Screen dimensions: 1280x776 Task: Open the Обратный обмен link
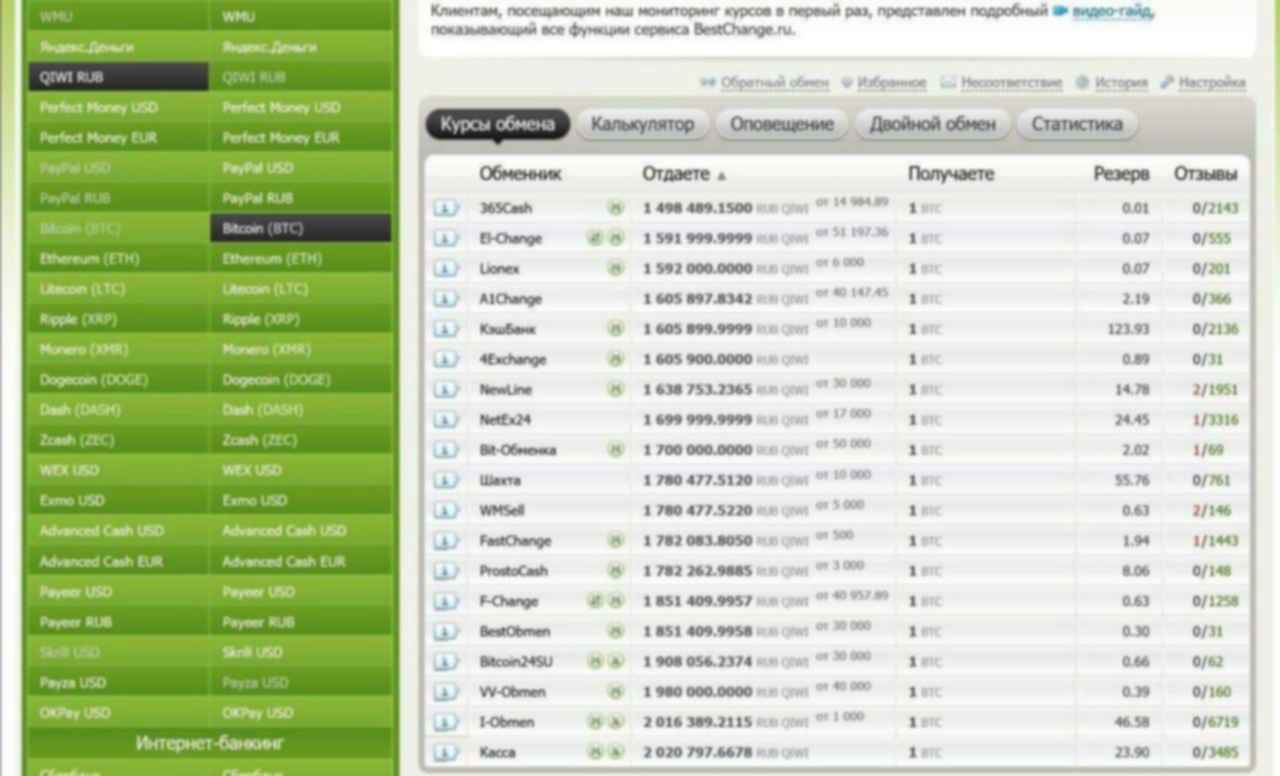pos(774,83)
